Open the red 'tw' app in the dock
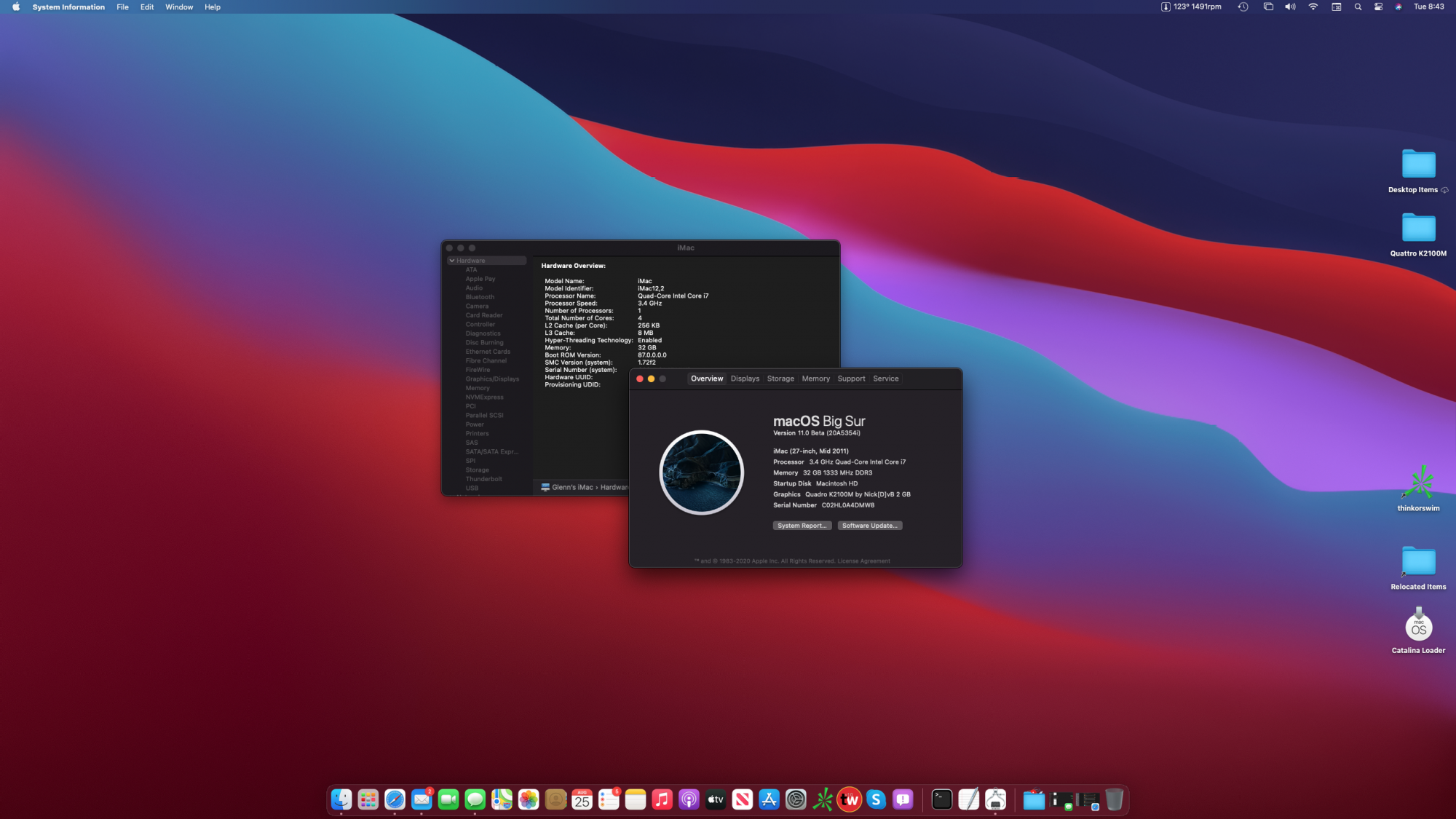The image size is (1456, 819). point(849,799)
